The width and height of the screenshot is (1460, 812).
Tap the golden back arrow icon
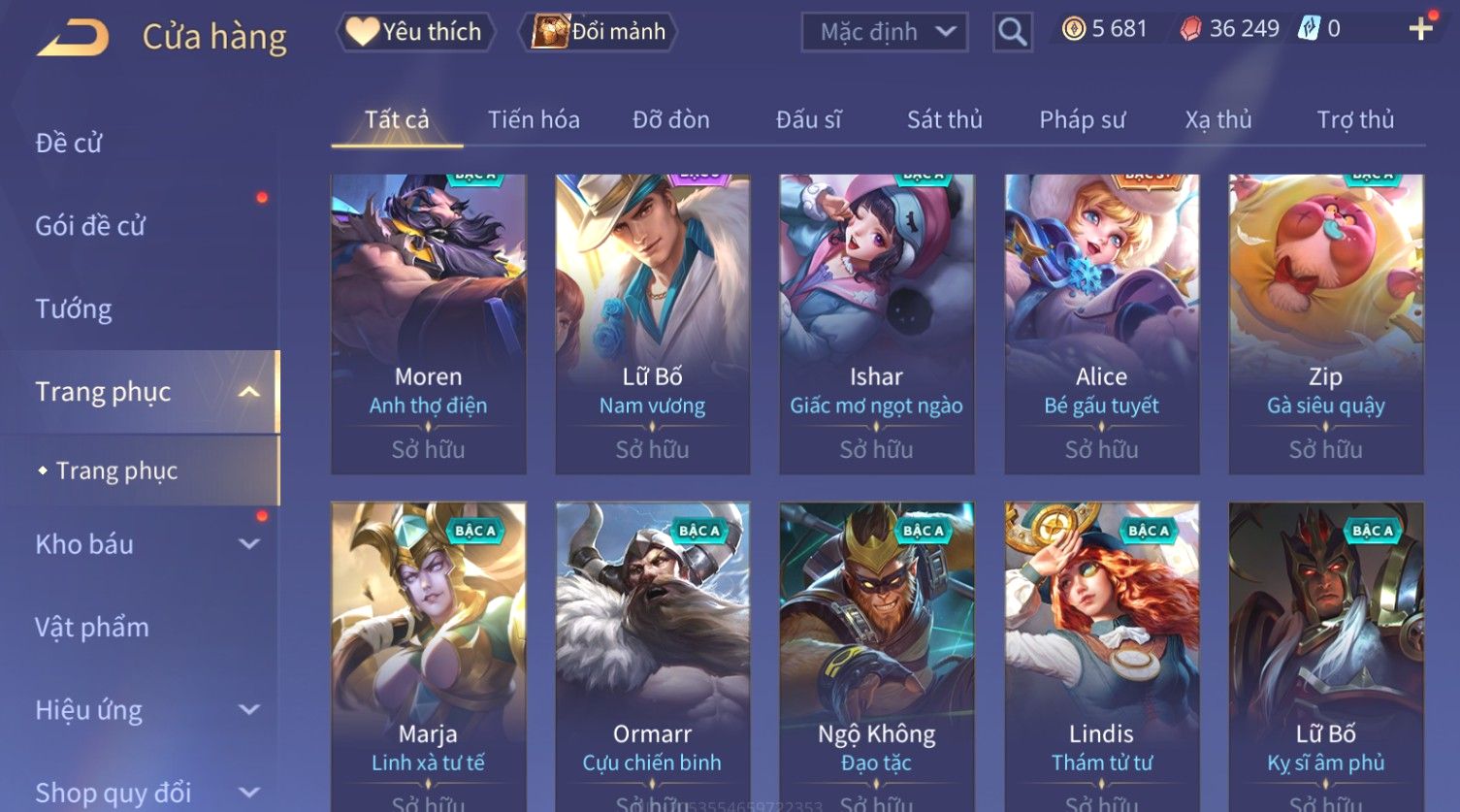coord(73,38)
